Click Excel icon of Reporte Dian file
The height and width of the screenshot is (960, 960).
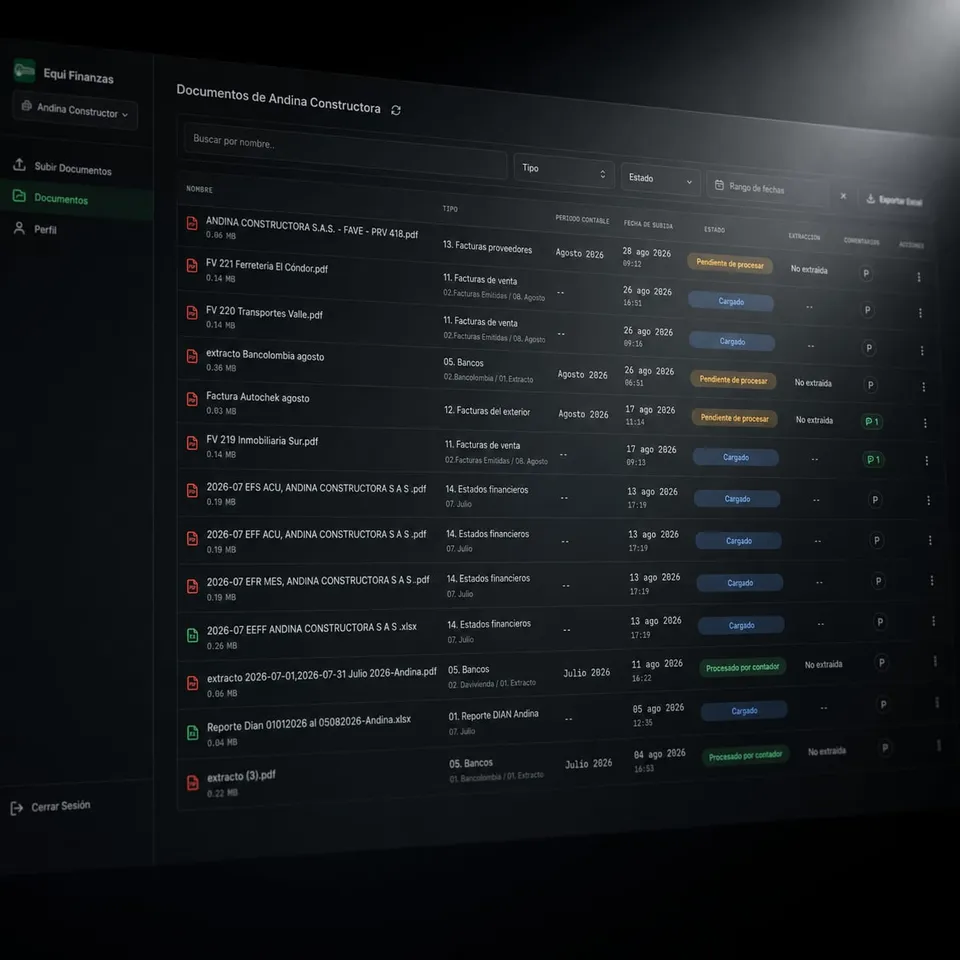(192, 732)
